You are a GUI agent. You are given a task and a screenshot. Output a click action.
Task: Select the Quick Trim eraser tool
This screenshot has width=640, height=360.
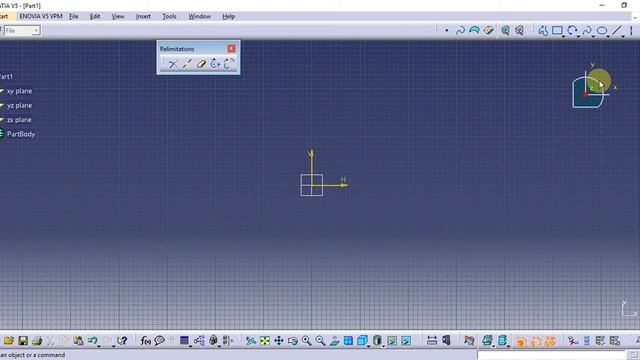201,64
